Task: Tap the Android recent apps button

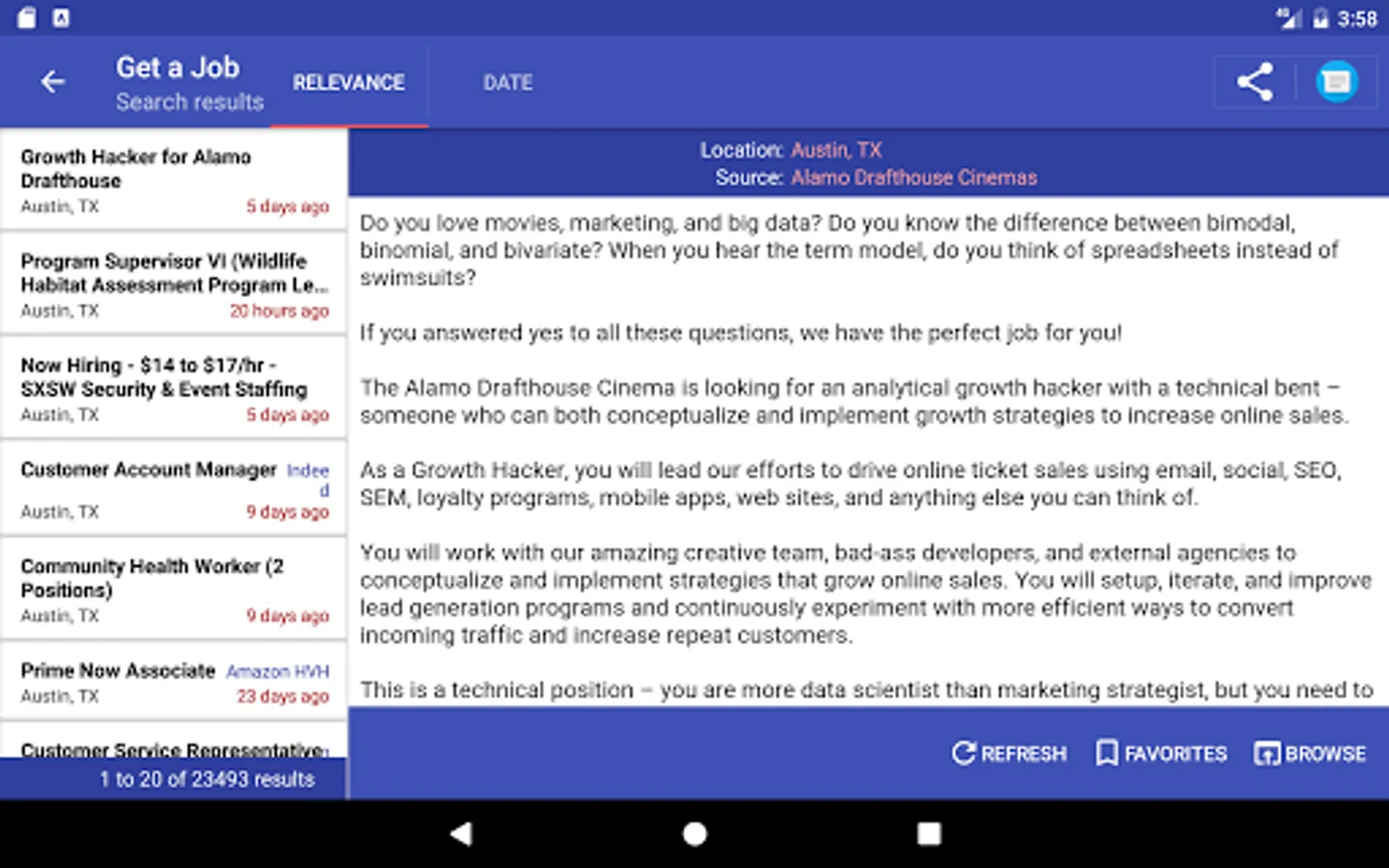Action: (929, 834)
